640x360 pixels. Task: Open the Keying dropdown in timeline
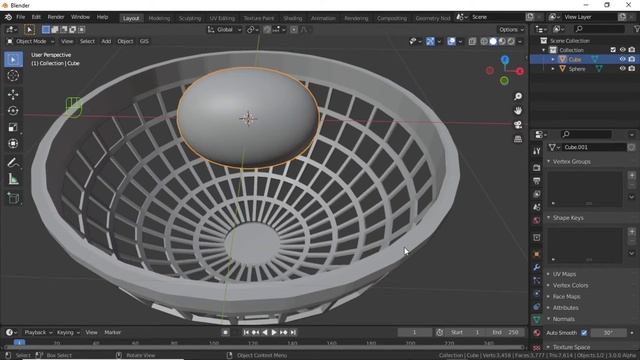click(x=68, y=332)
